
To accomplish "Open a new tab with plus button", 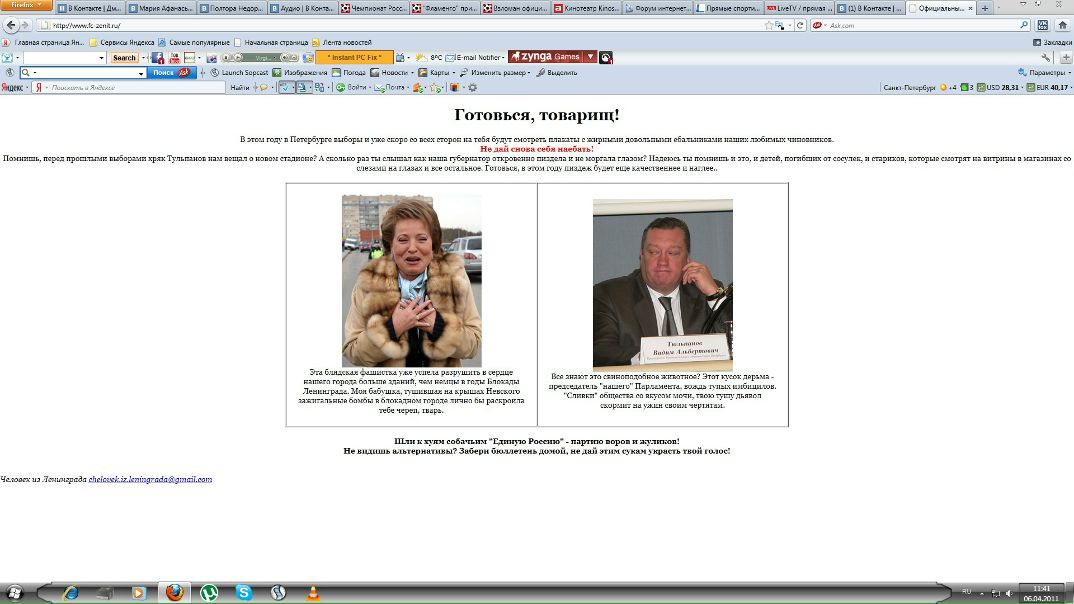I will click(985, 8).
